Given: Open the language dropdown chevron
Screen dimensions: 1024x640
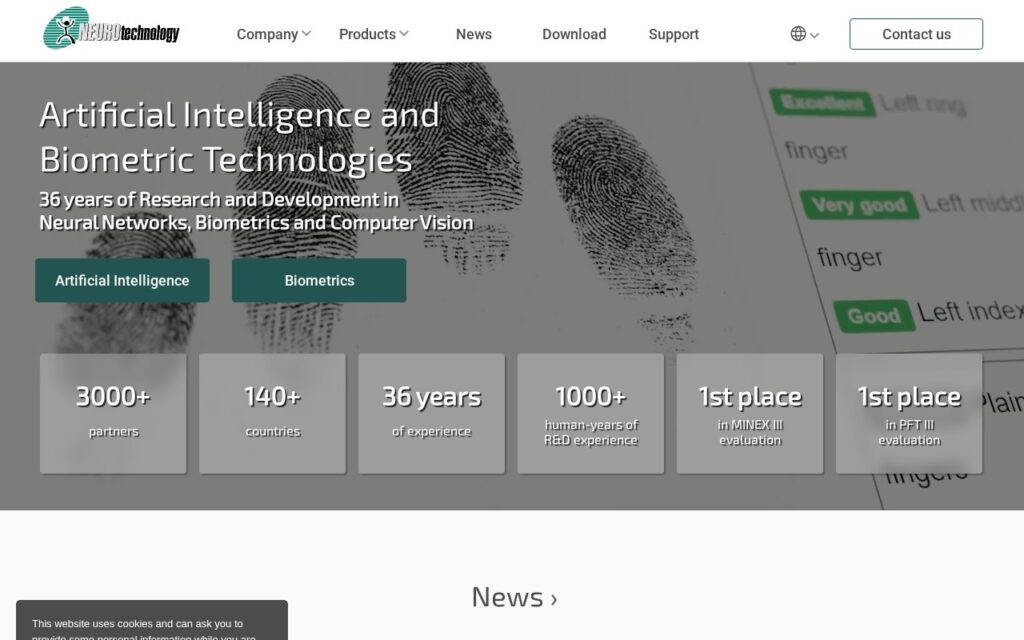Looking at the screenshot, I should tap(814, 35).
